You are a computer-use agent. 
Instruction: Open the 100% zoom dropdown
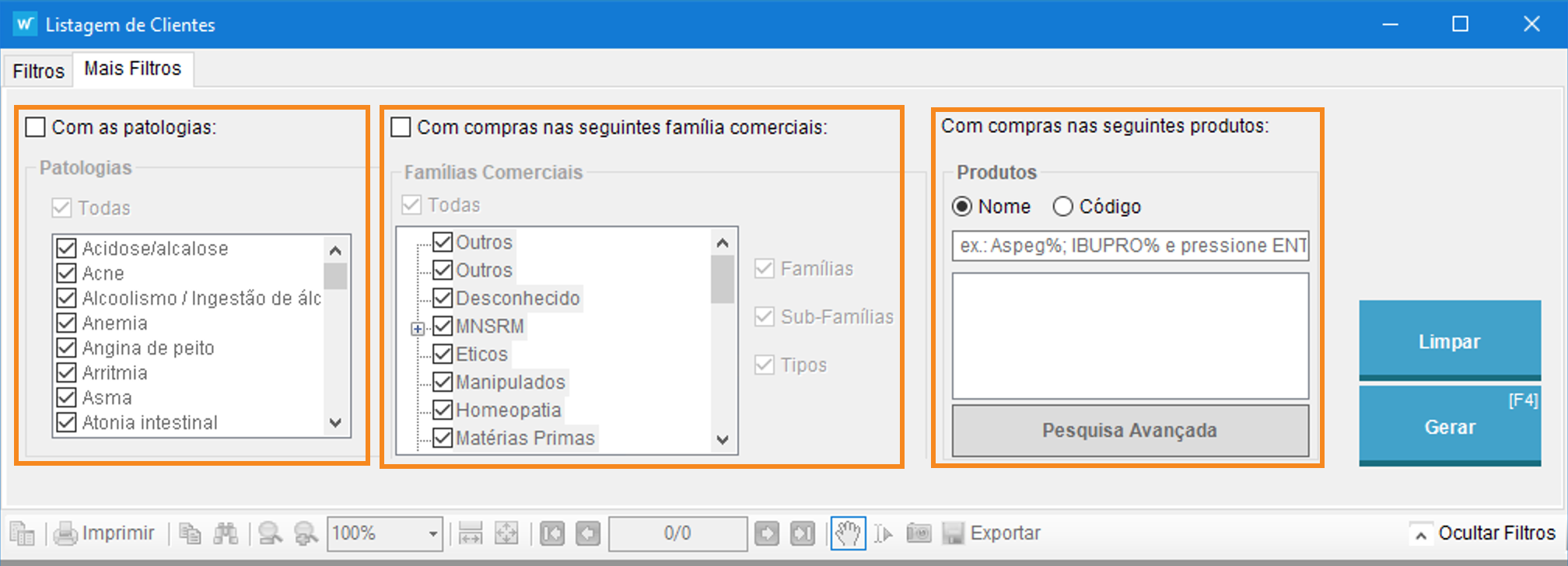pyautogui.click(x=432, y=534)
